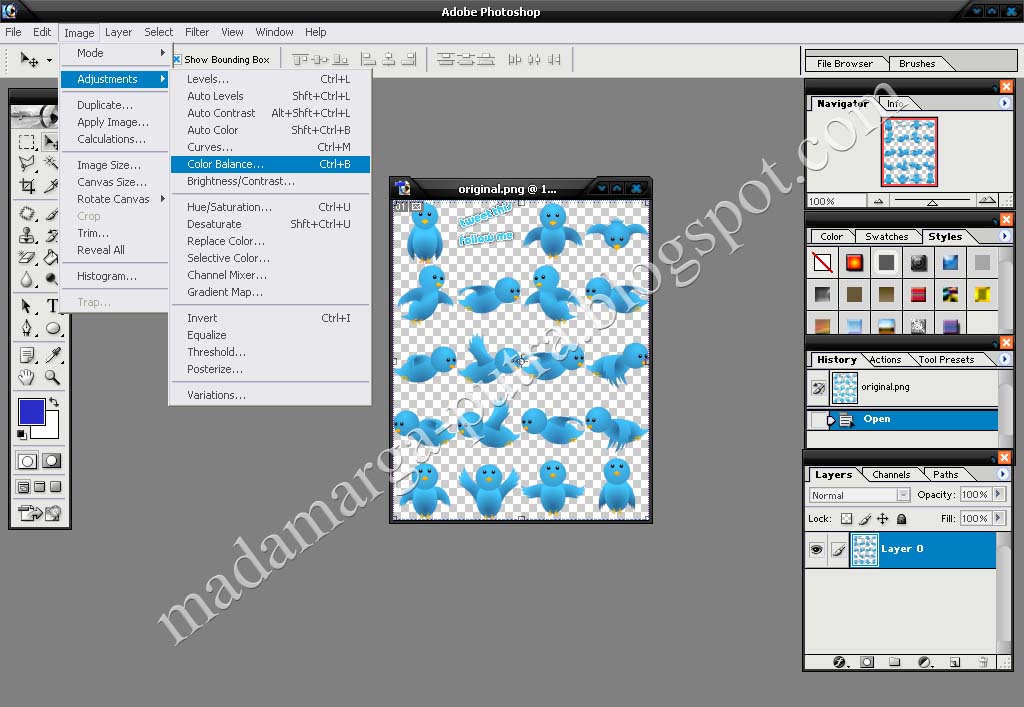1024x707 pixels.
Task: Select the Healing Brush tool
Action: [27, 213]
